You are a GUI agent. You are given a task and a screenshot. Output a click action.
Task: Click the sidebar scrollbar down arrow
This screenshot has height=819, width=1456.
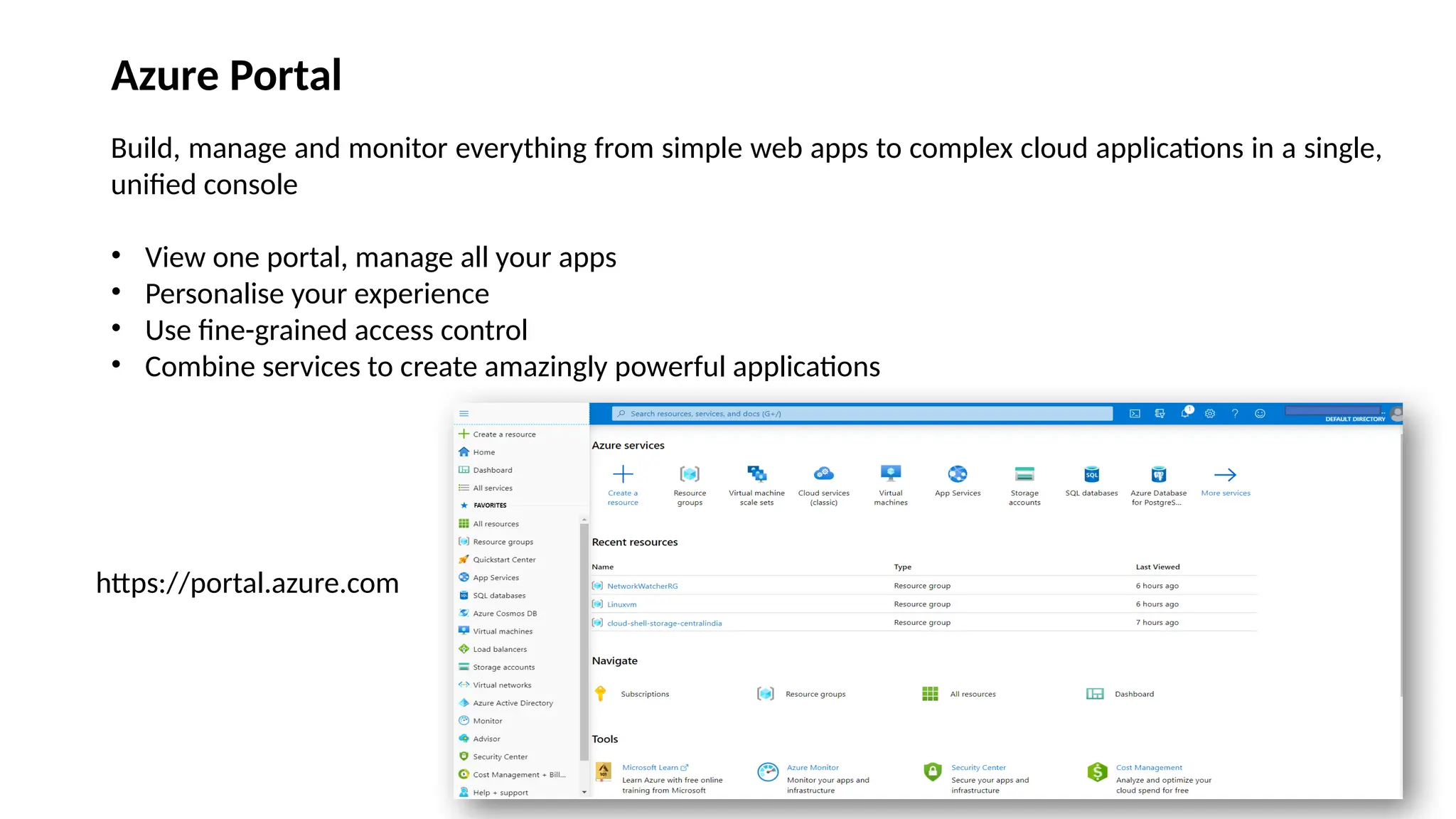coord(584,792)
